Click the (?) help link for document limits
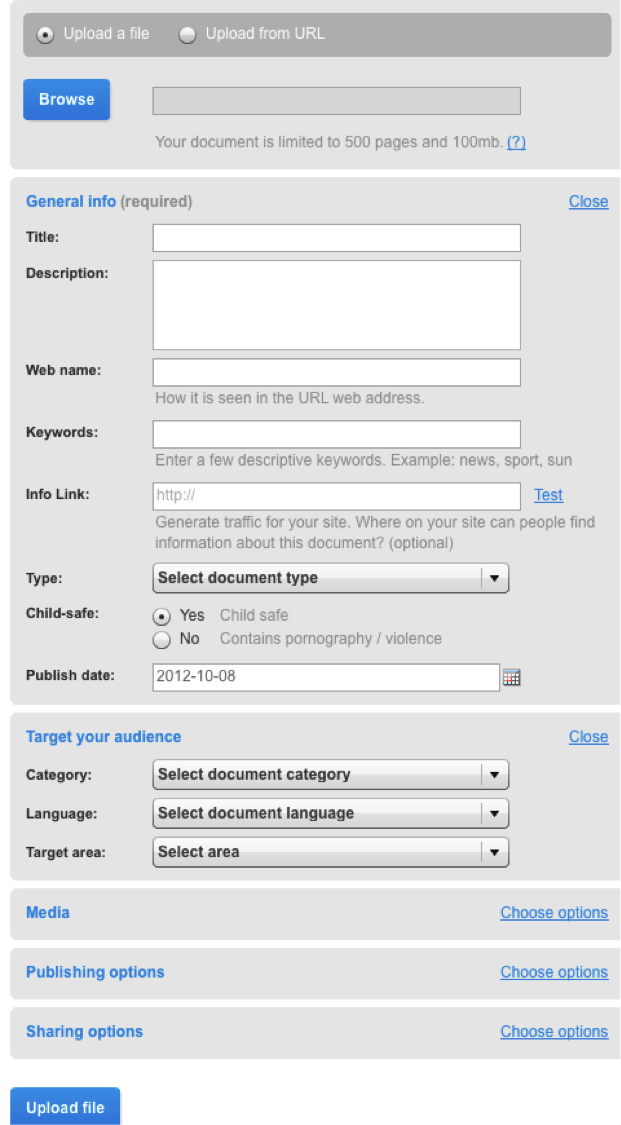Image resolution: width=621 pixels, height=1125 pixels. pos(516,142)
